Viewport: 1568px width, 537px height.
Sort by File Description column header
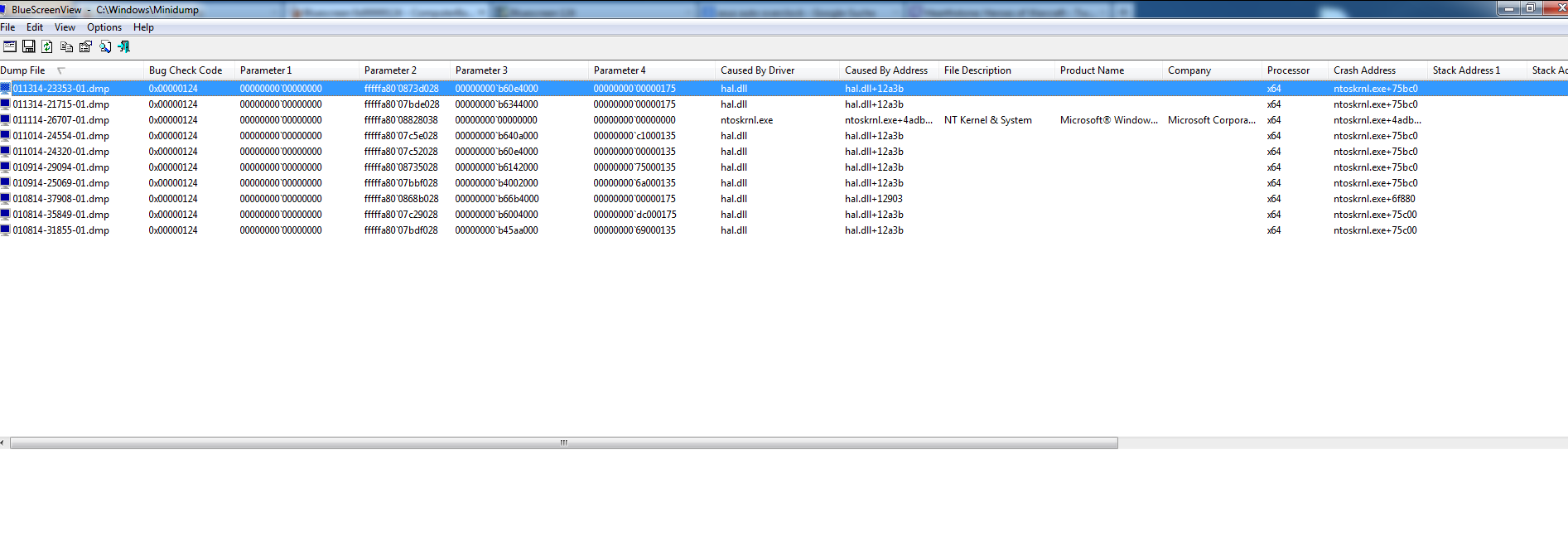(x=996, y=70)
